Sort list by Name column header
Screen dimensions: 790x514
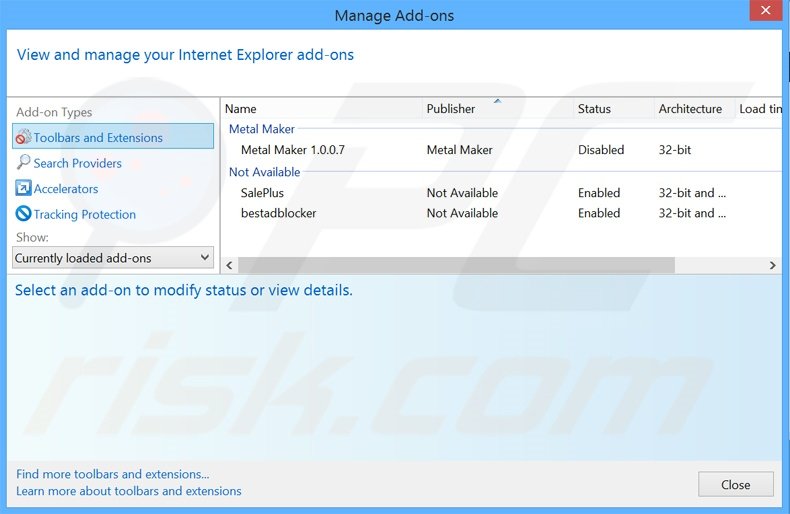[x=322, y=109]
